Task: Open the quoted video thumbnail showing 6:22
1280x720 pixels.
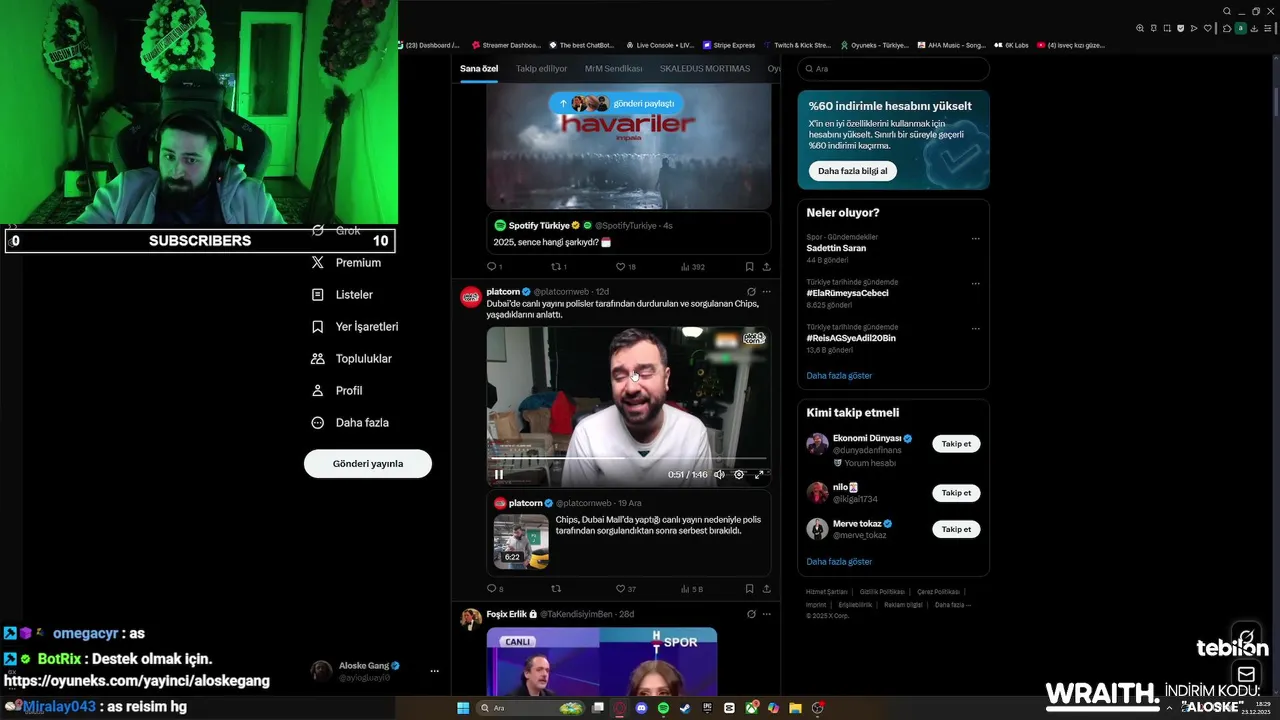Action: pos(521,542)
